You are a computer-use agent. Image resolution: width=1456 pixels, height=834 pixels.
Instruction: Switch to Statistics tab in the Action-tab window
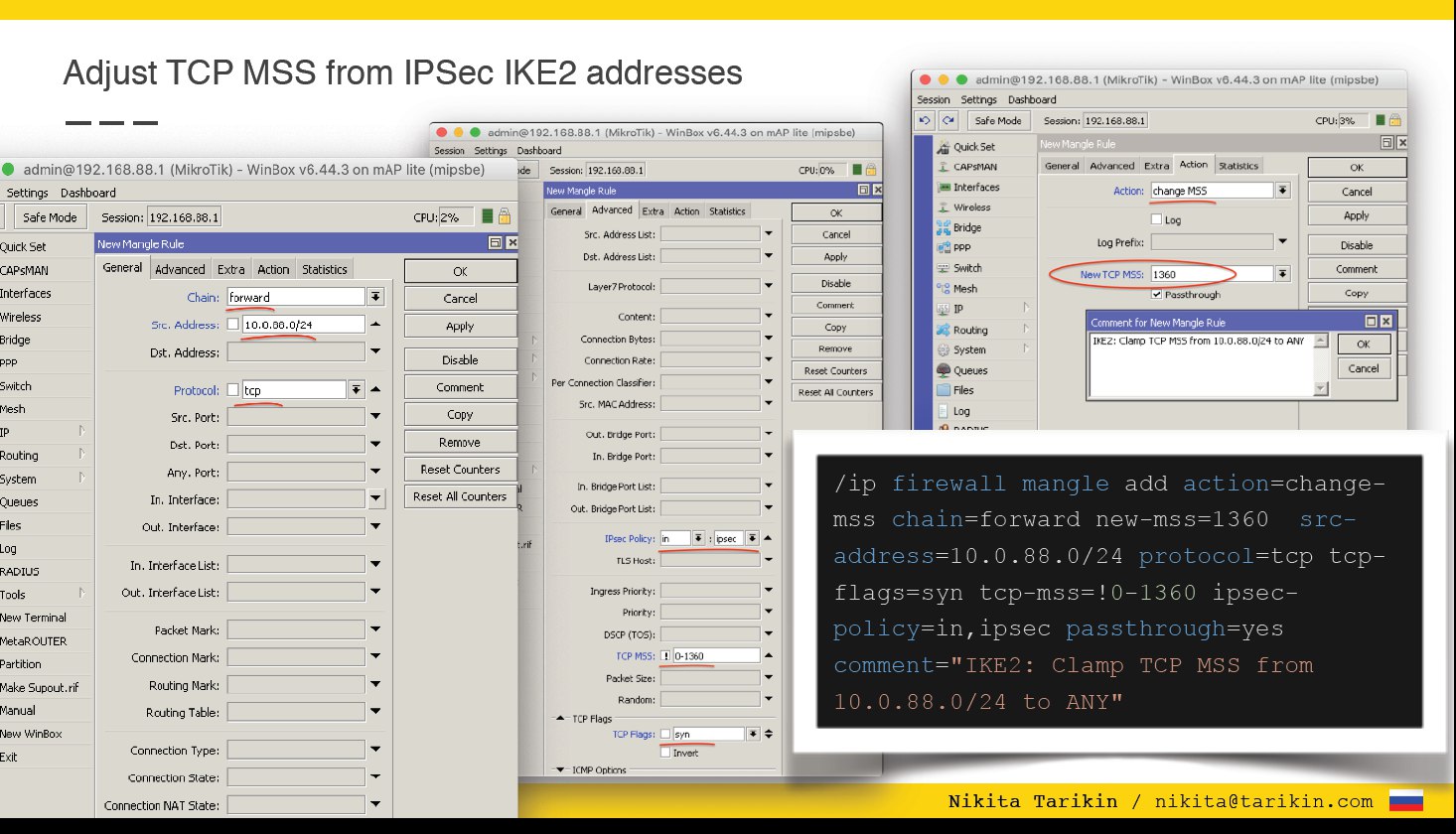click(1238, 166)
